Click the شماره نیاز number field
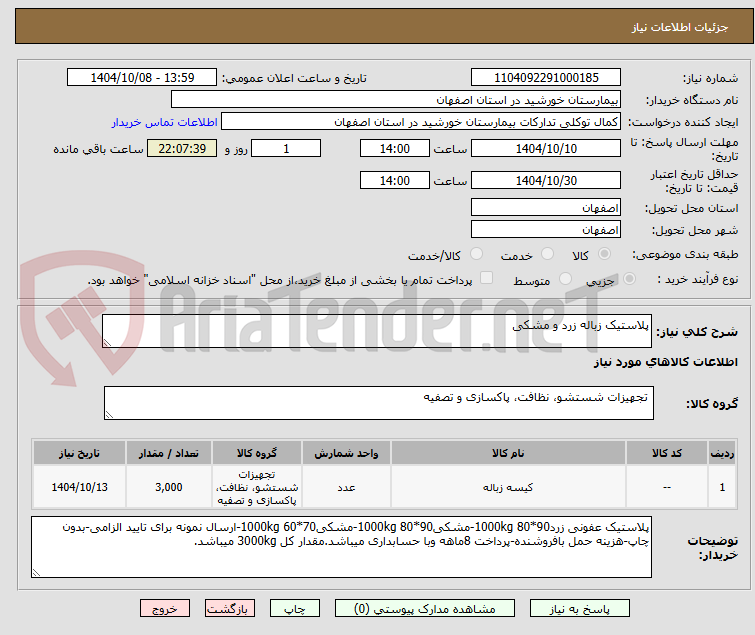Viewport: 755px width, 635px height. [546, 78]
